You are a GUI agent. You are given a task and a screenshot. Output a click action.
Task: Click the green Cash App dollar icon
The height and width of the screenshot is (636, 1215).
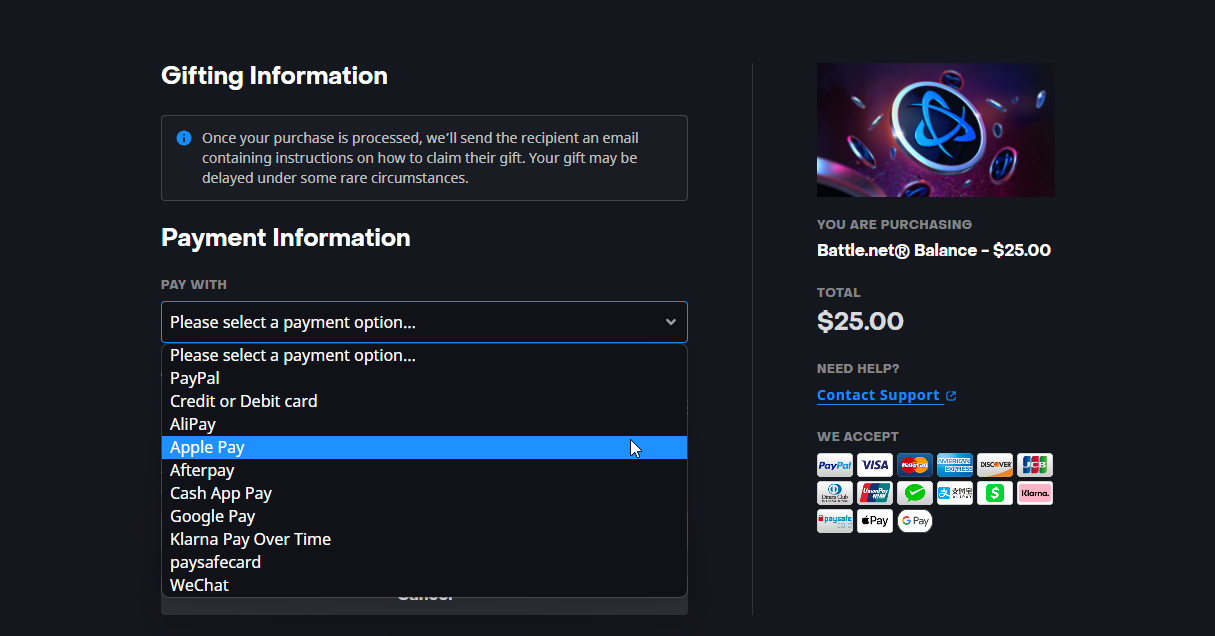[x=995, y=493]
